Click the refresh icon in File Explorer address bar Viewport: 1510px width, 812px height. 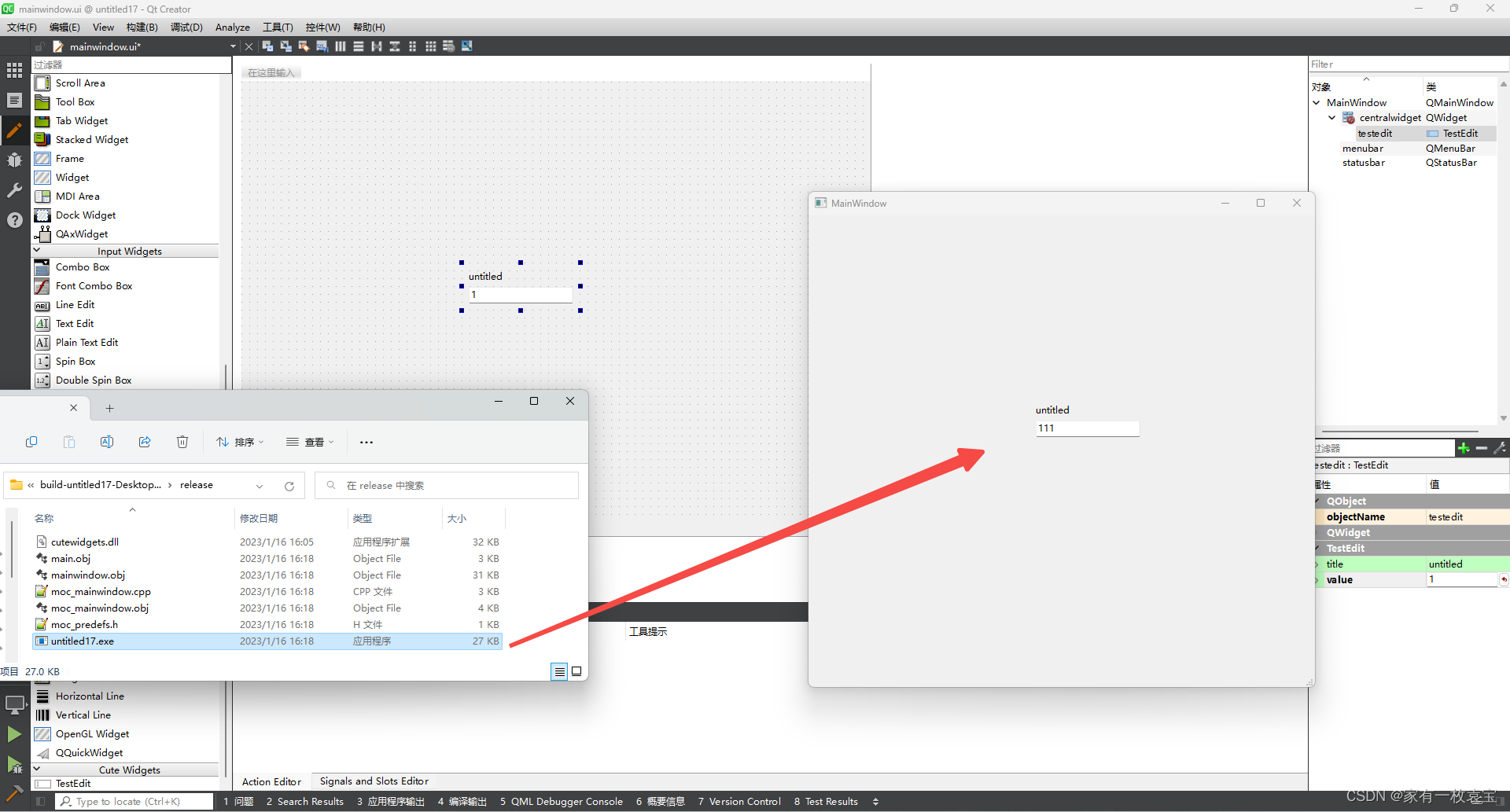tap(289, 486)
